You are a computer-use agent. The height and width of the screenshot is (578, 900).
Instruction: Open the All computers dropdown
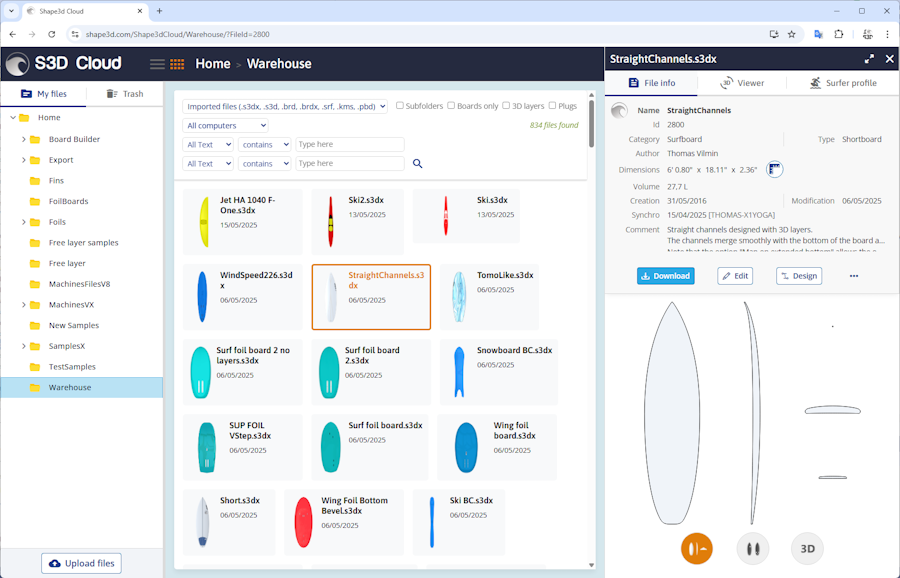point(226,126)
